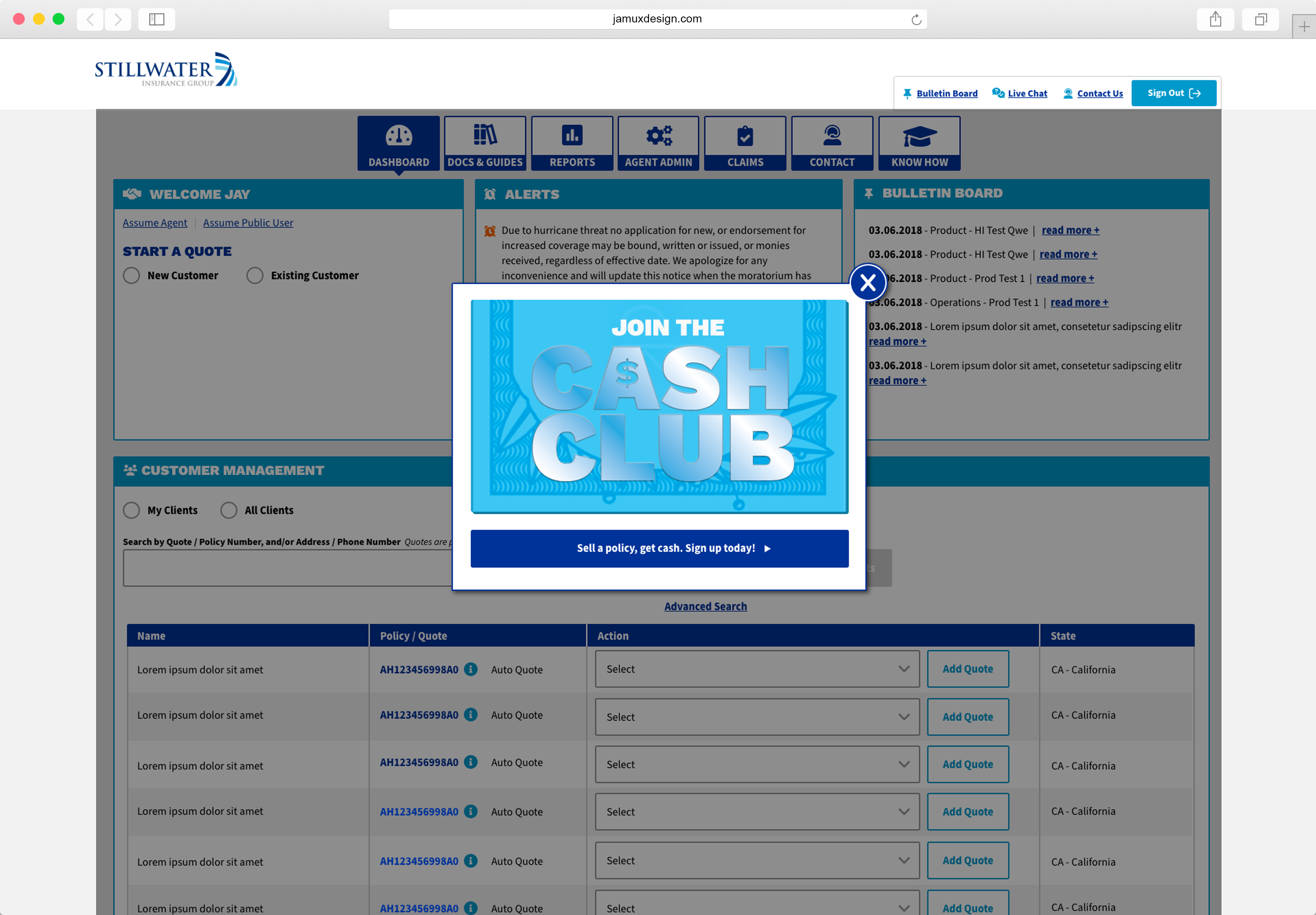Click the handshake icon in Welcome Jay header
Screen dimensions: 1316x915
pos(132,194)
